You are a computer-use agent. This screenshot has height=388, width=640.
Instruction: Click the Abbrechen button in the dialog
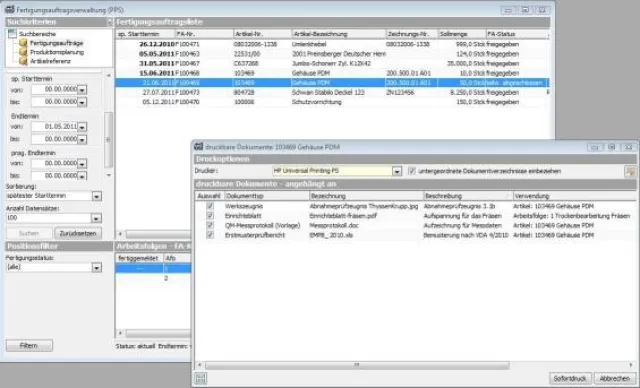(615, 379)
